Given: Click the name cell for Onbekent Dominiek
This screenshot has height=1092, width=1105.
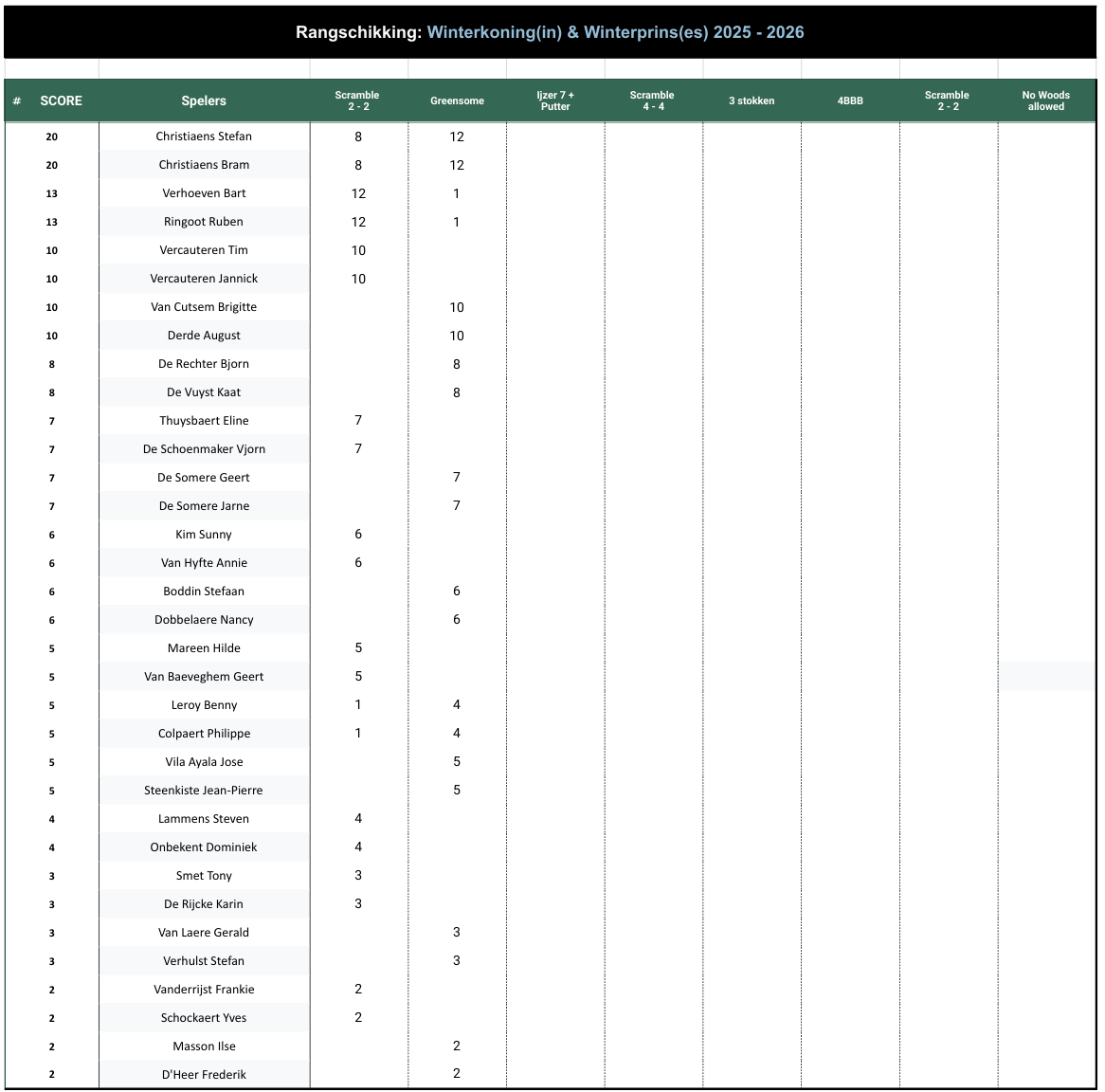Looking at the screenshot, I should point(204,846).
